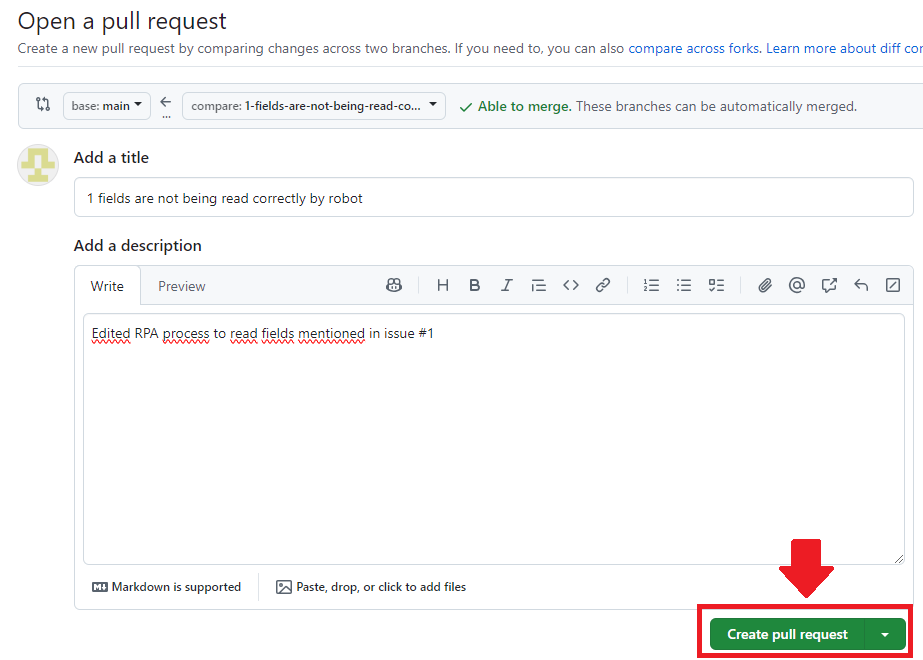
Task: Expand the Create pull request options arrow
Action: point(885,634)
